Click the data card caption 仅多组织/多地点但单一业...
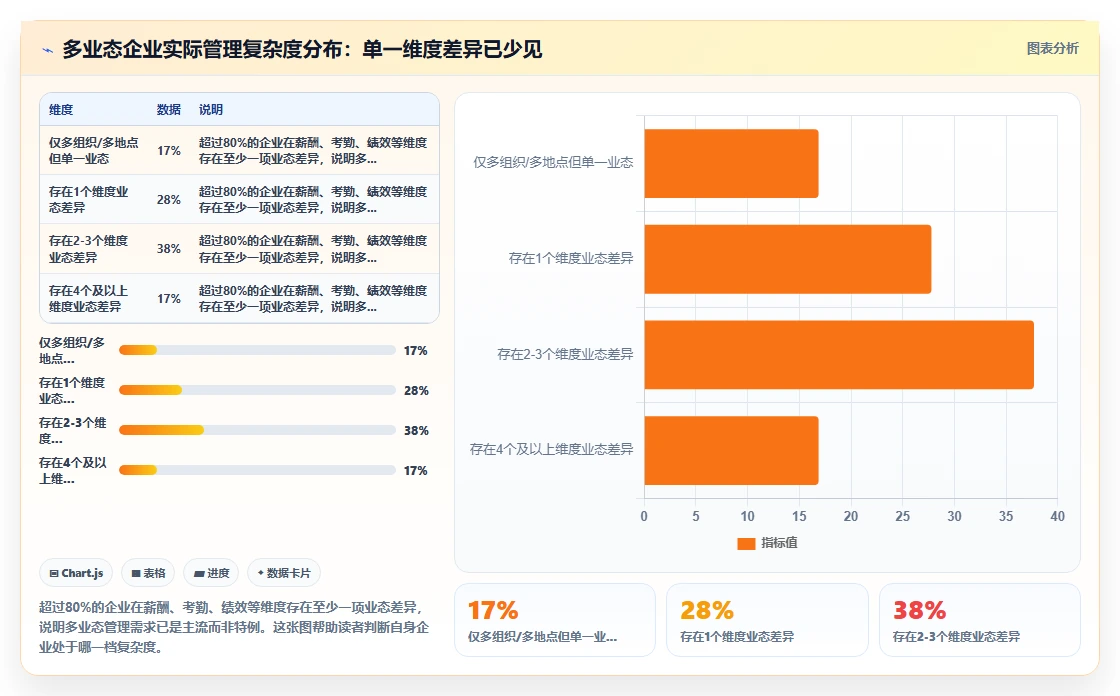 [543, 637]
